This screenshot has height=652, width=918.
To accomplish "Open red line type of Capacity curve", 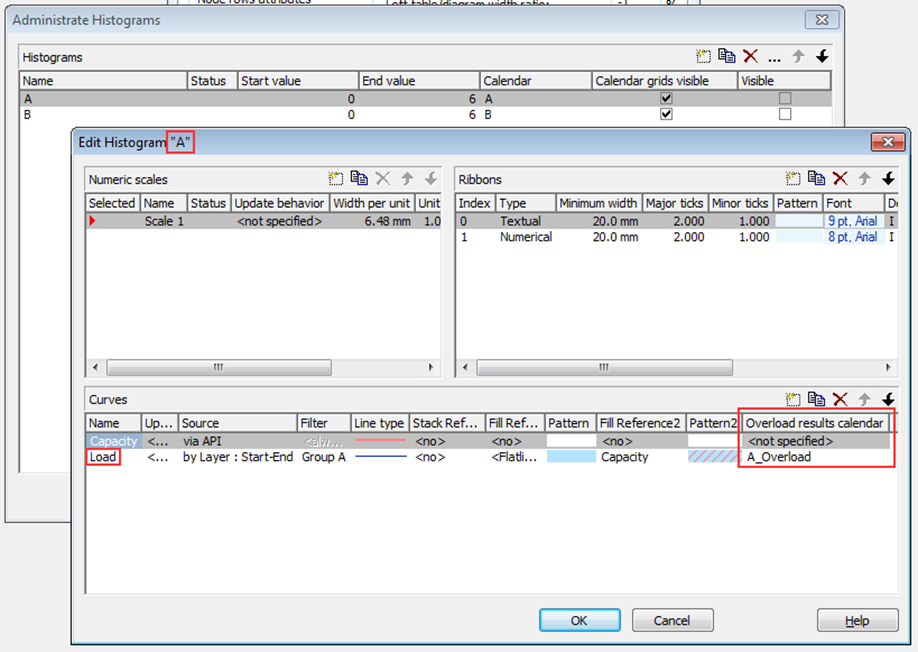I will (x=381, y=441).
